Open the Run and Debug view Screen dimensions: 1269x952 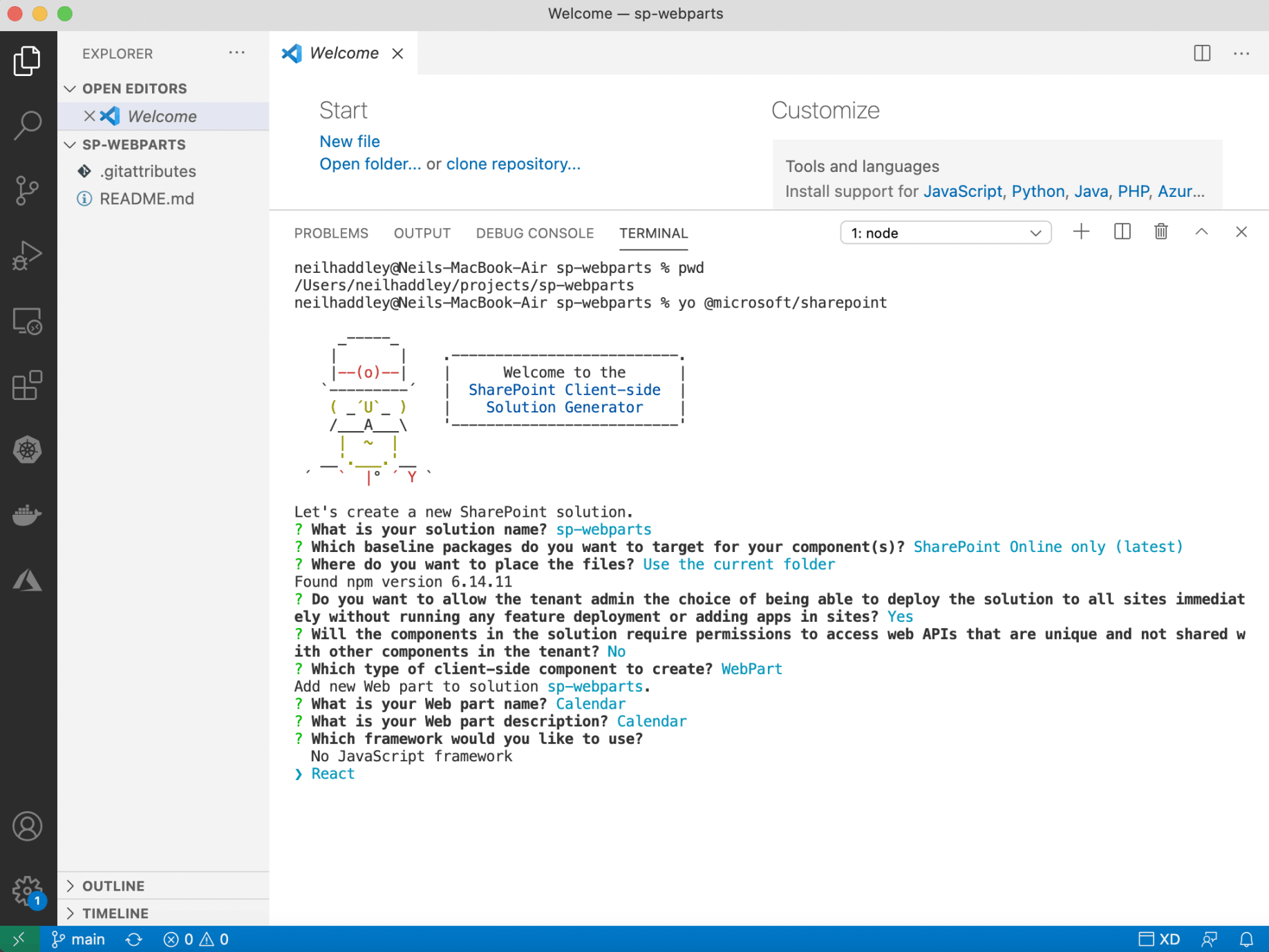[28, 255]
